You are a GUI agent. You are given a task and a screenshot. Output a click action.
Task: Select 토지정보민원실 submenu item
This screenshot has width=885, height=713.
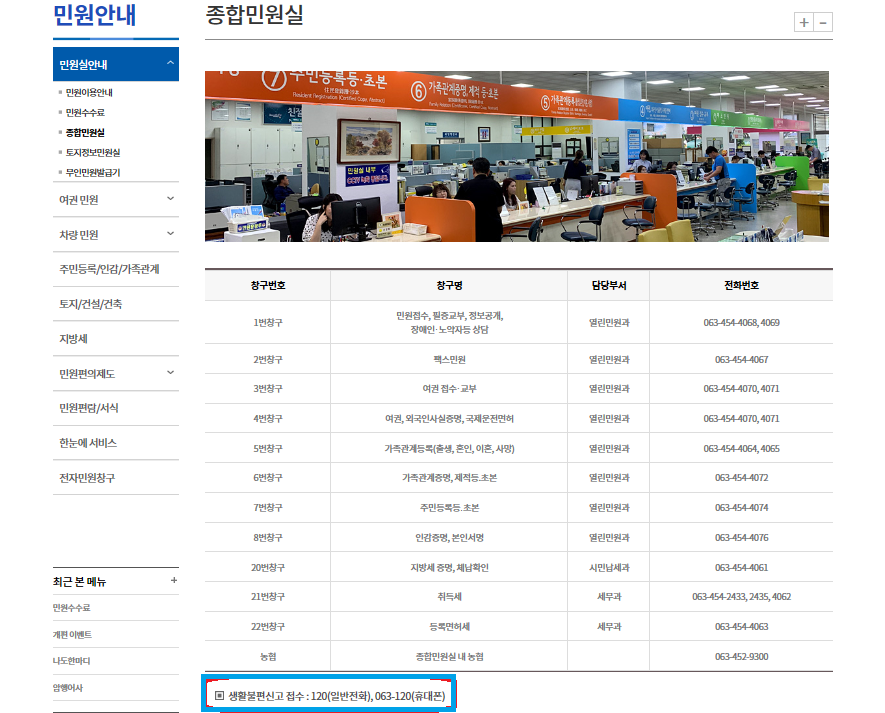point(92,153)
